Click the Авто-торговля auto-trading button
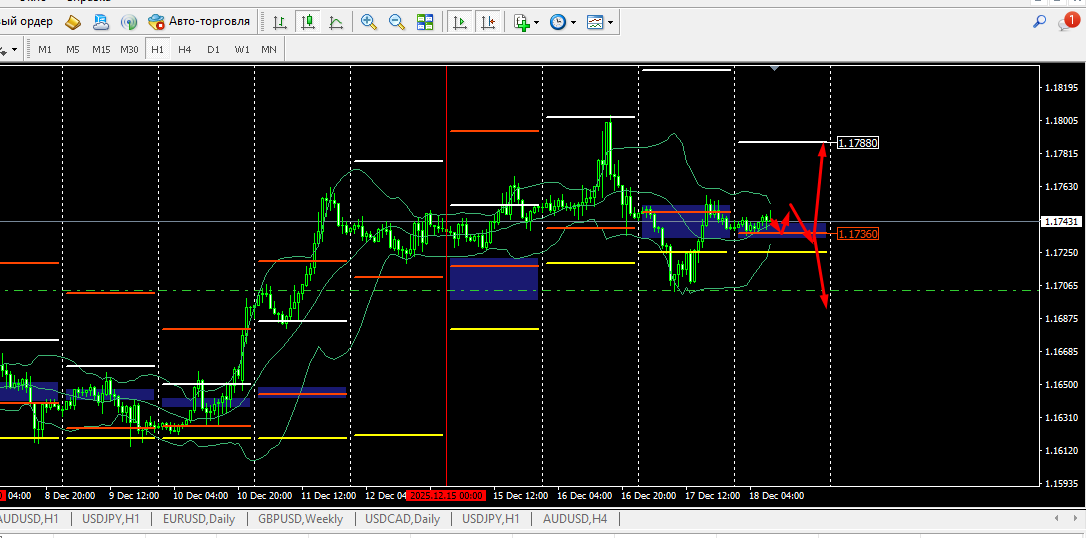Screen dimensions: 1086x538 (x=199, y=22)
